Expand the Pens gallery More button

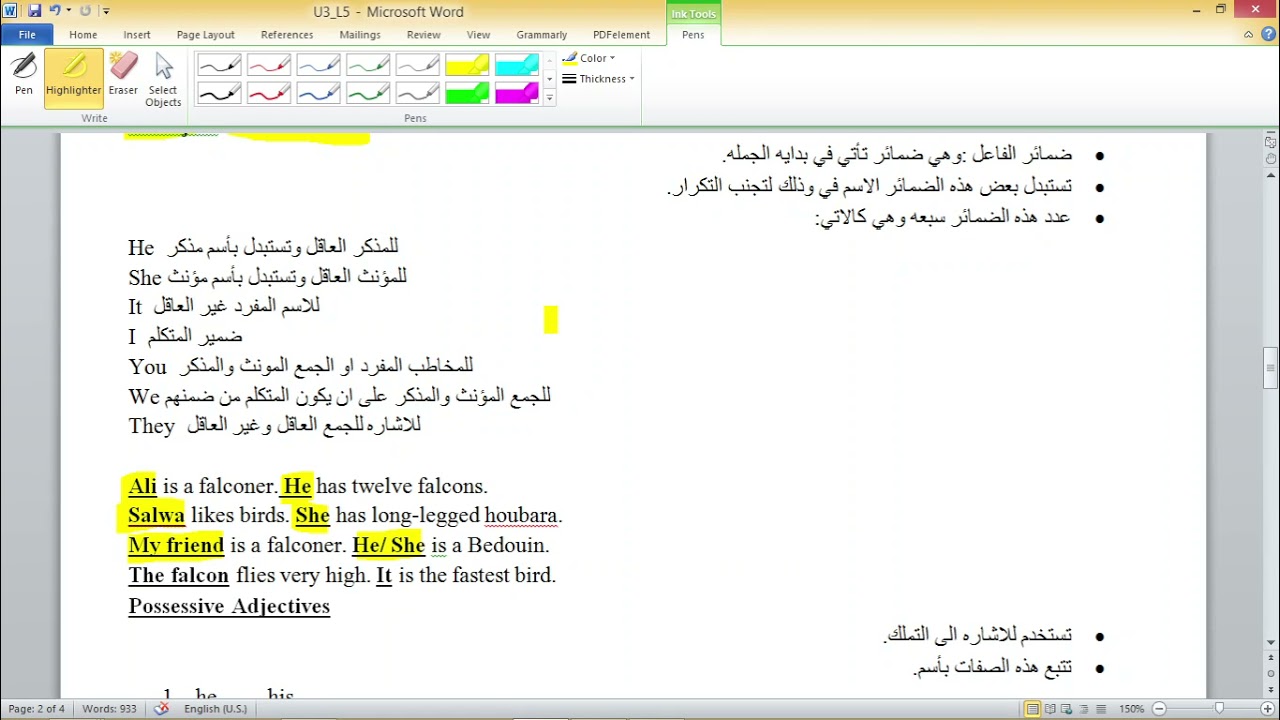[x=549, y=97]
